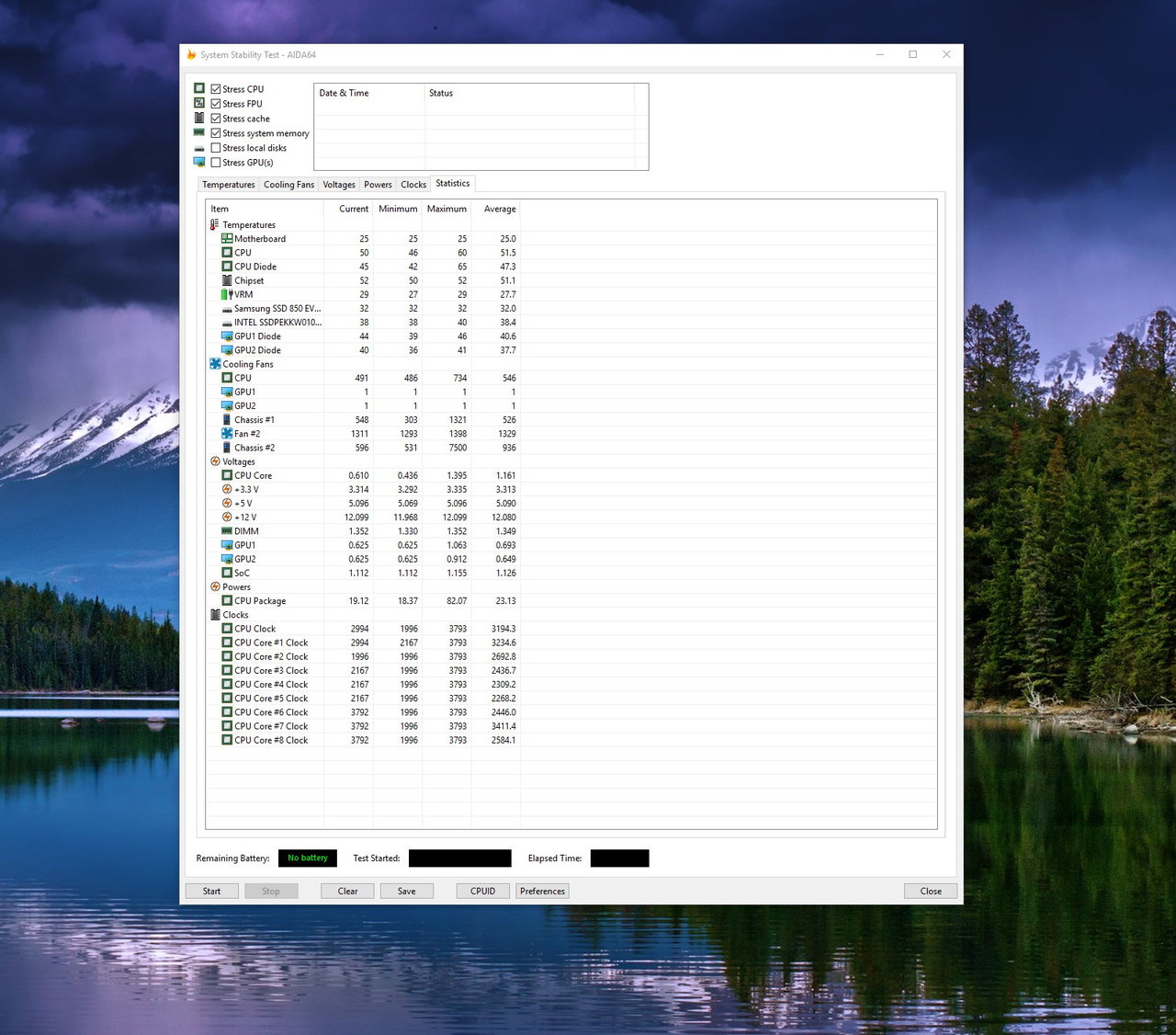Click the Cooling Fans group fan icon
The width and height of the screenshot is (1176, 1035).
pyautogui.click(x=215, y=364)
